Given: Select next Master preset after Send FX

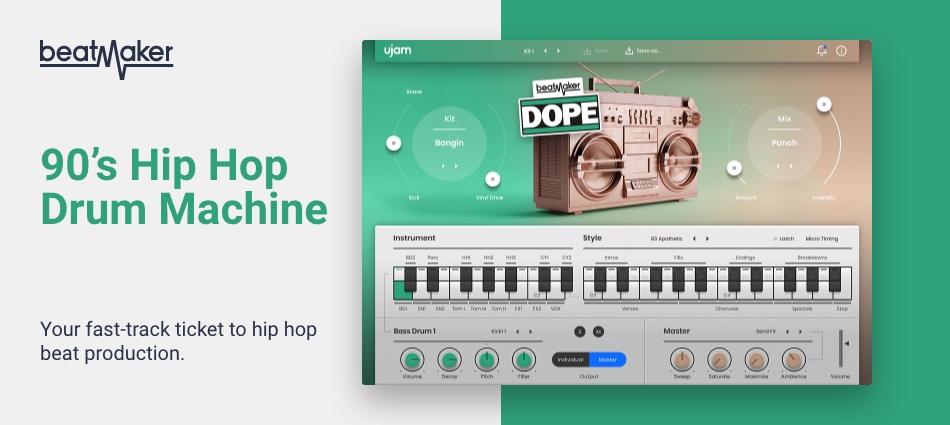Looking at the screenshot, I should point(800,332).
